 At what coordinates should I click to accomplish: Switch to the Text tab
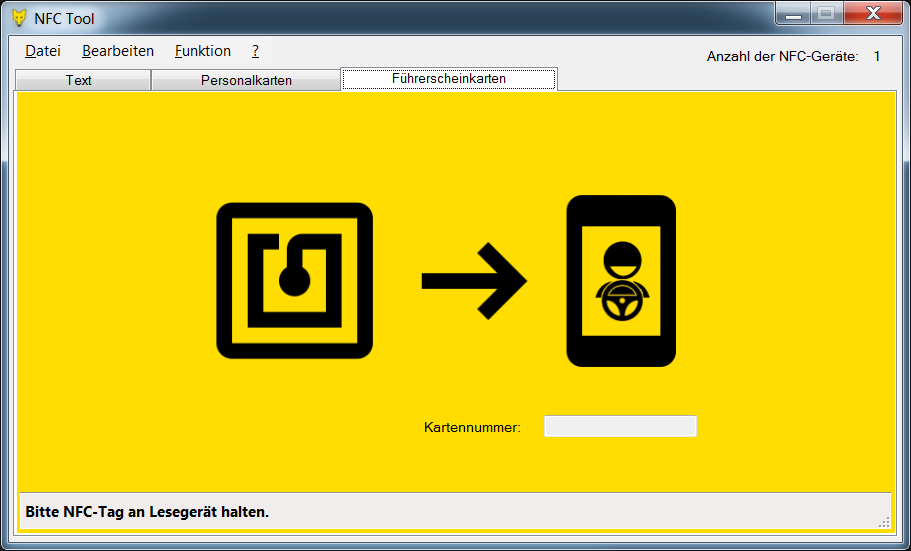click(79, 81)
